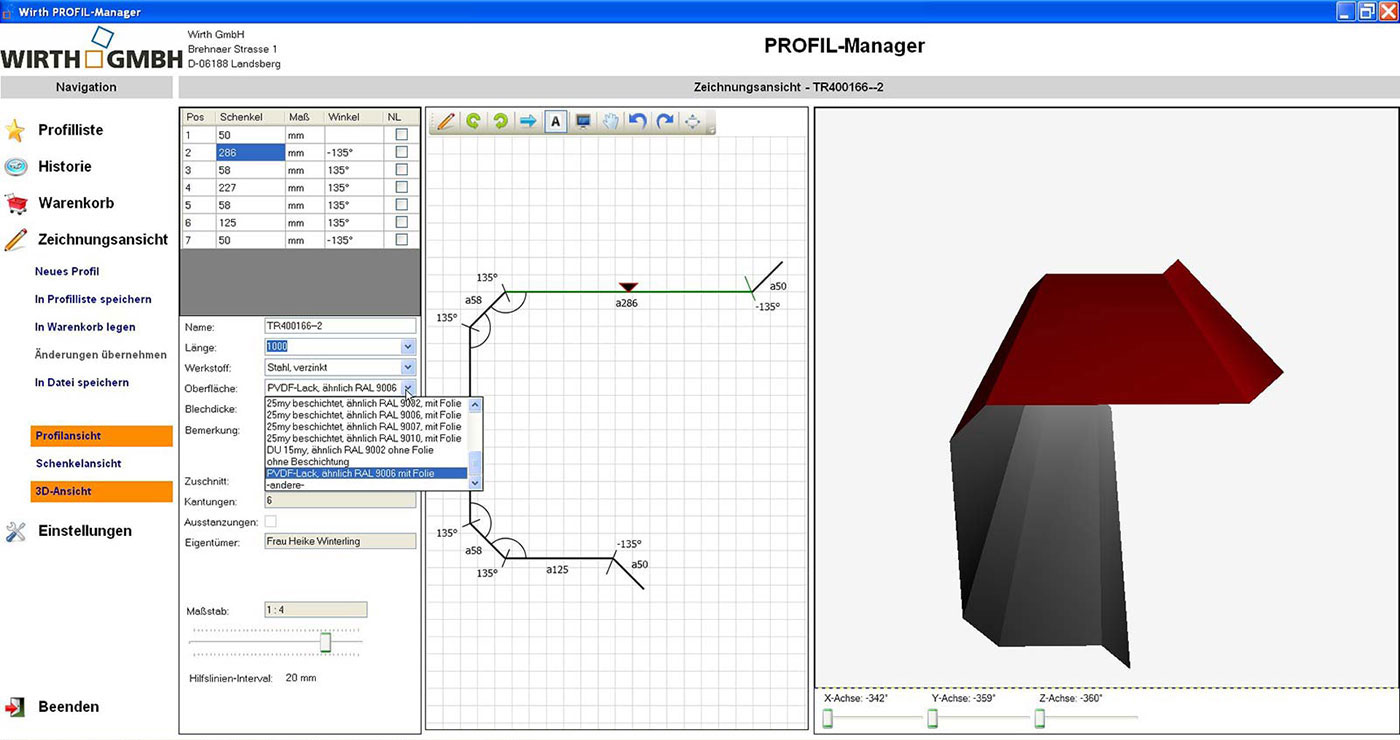
Task: Select the hand pan tool
Action: click(x=610, y=121)
